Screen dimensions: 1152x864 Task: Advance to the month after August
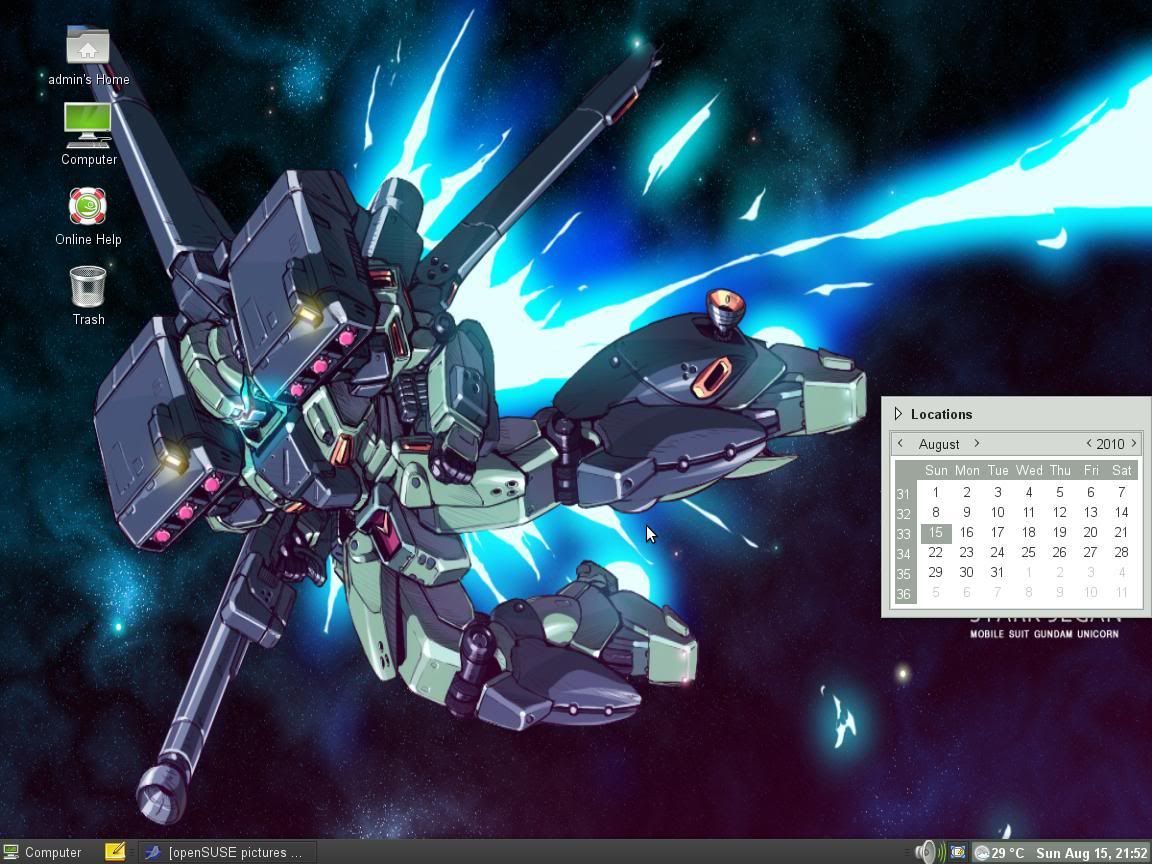point(976,444)
